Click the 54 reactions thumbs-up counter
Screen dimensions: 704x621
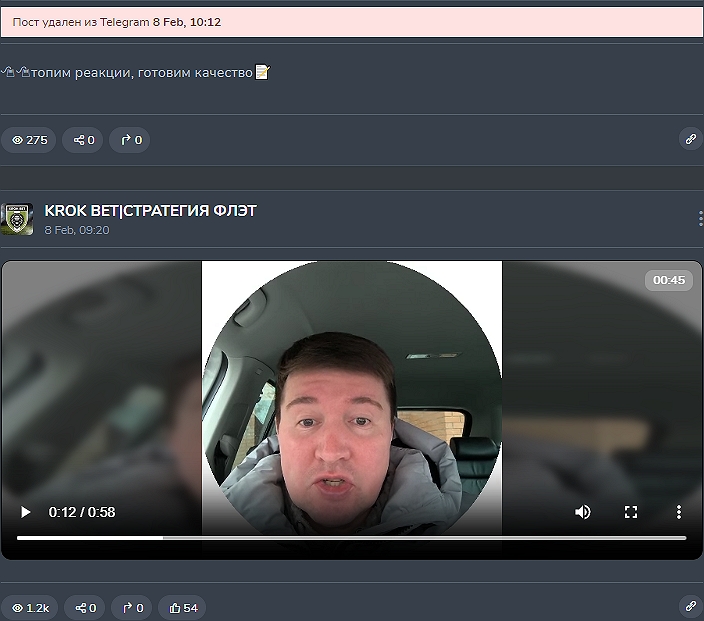(183, 607)
